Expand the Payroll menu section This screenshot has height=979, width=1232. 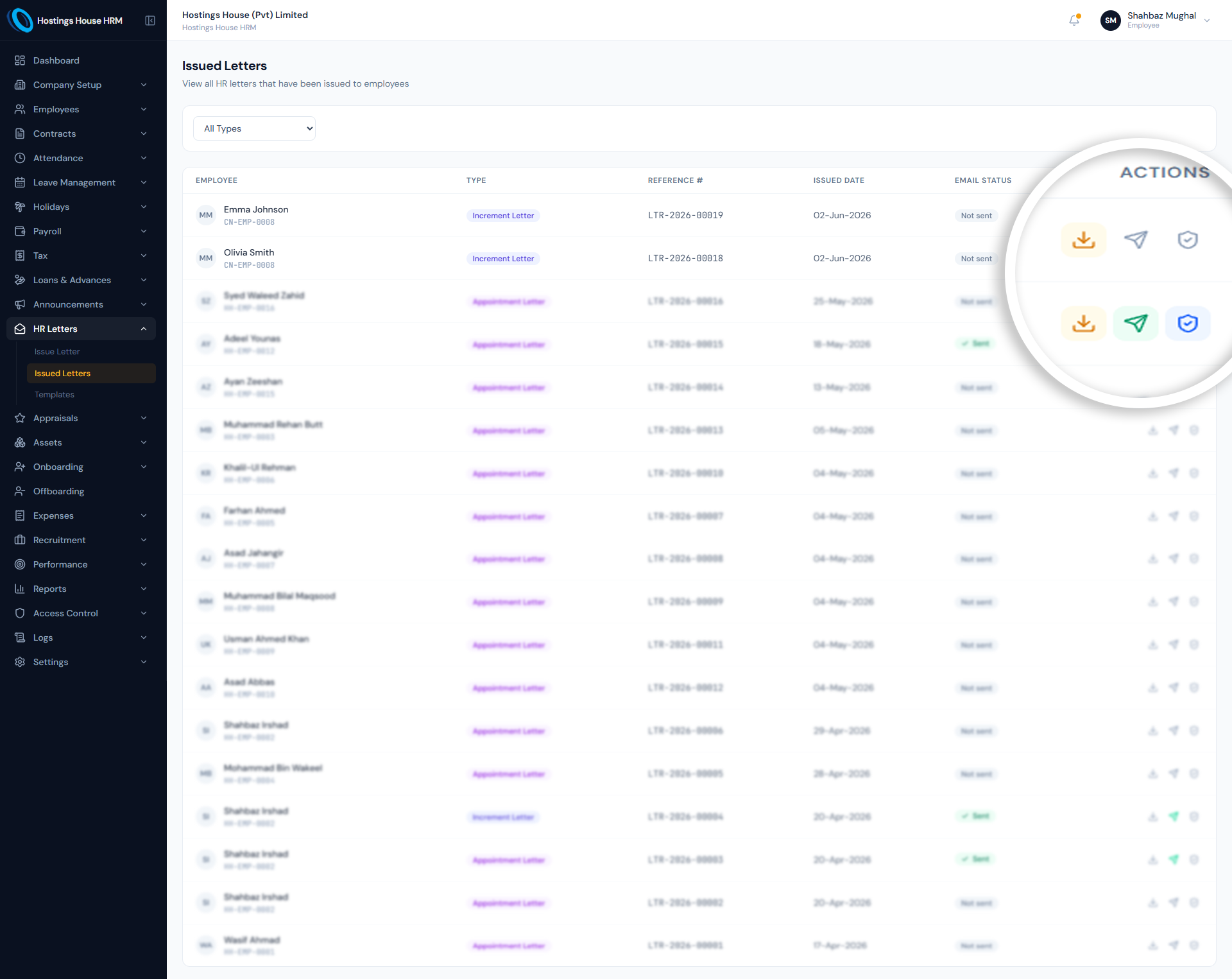coord(81,231)
